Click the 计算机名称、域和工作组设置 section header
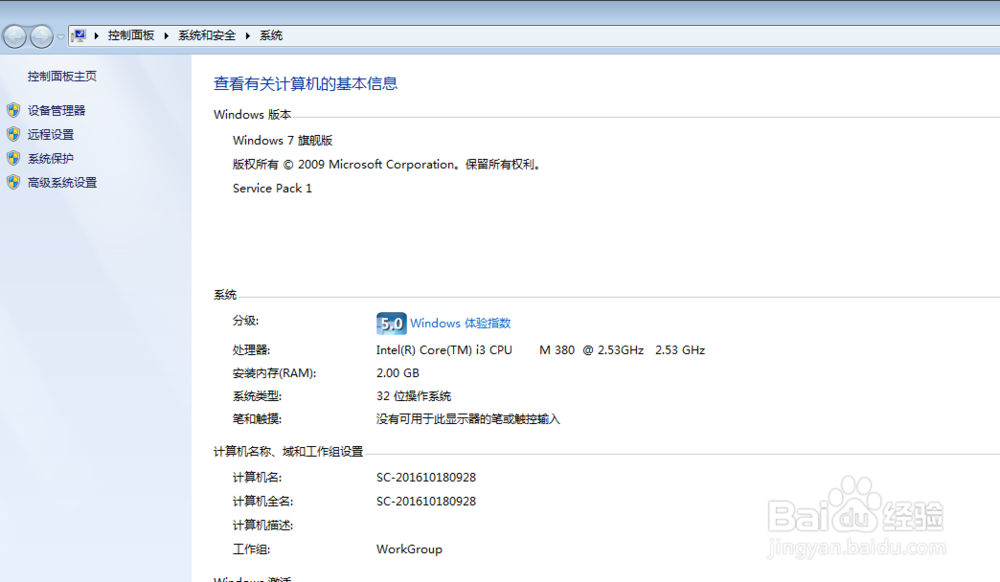Screen dimensions: 1000x582 coord(288,452)
